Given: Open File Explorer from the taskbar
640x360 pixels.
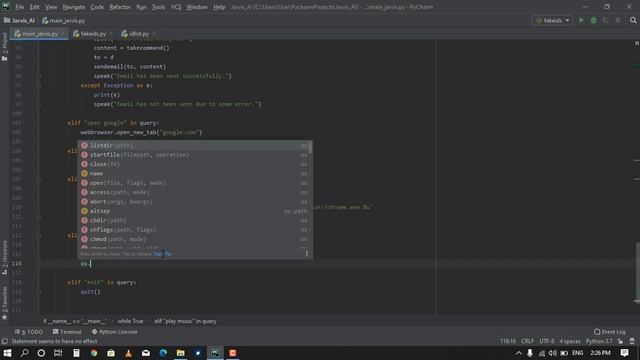Looking at the screenshot, I should tap(180, 353).
